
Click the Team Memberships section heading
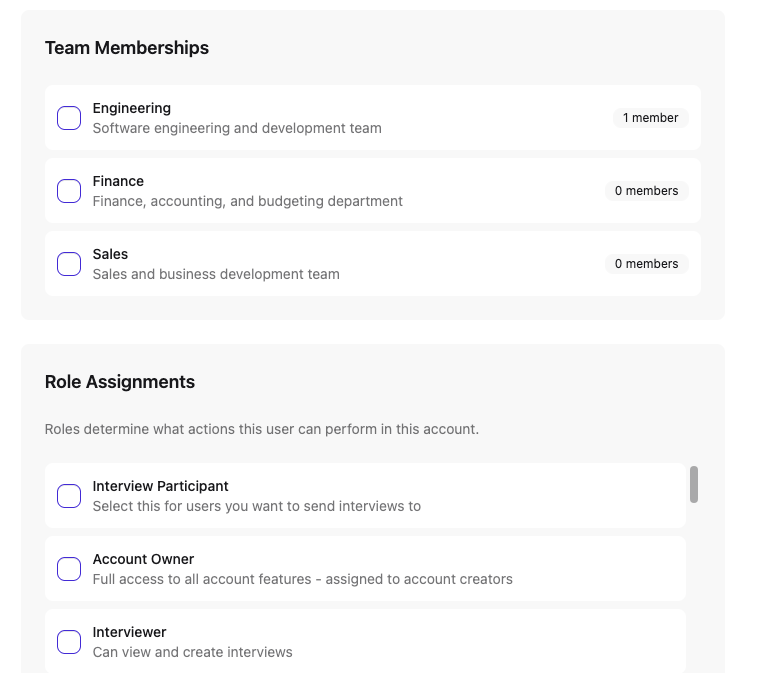[127, 48]
